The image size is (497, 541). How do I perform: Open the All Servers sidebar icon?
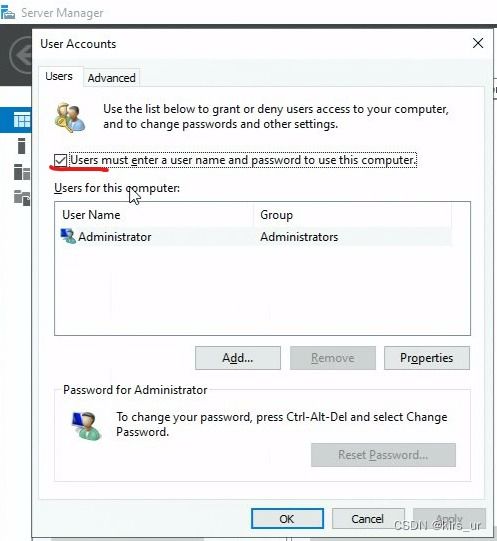22,171
